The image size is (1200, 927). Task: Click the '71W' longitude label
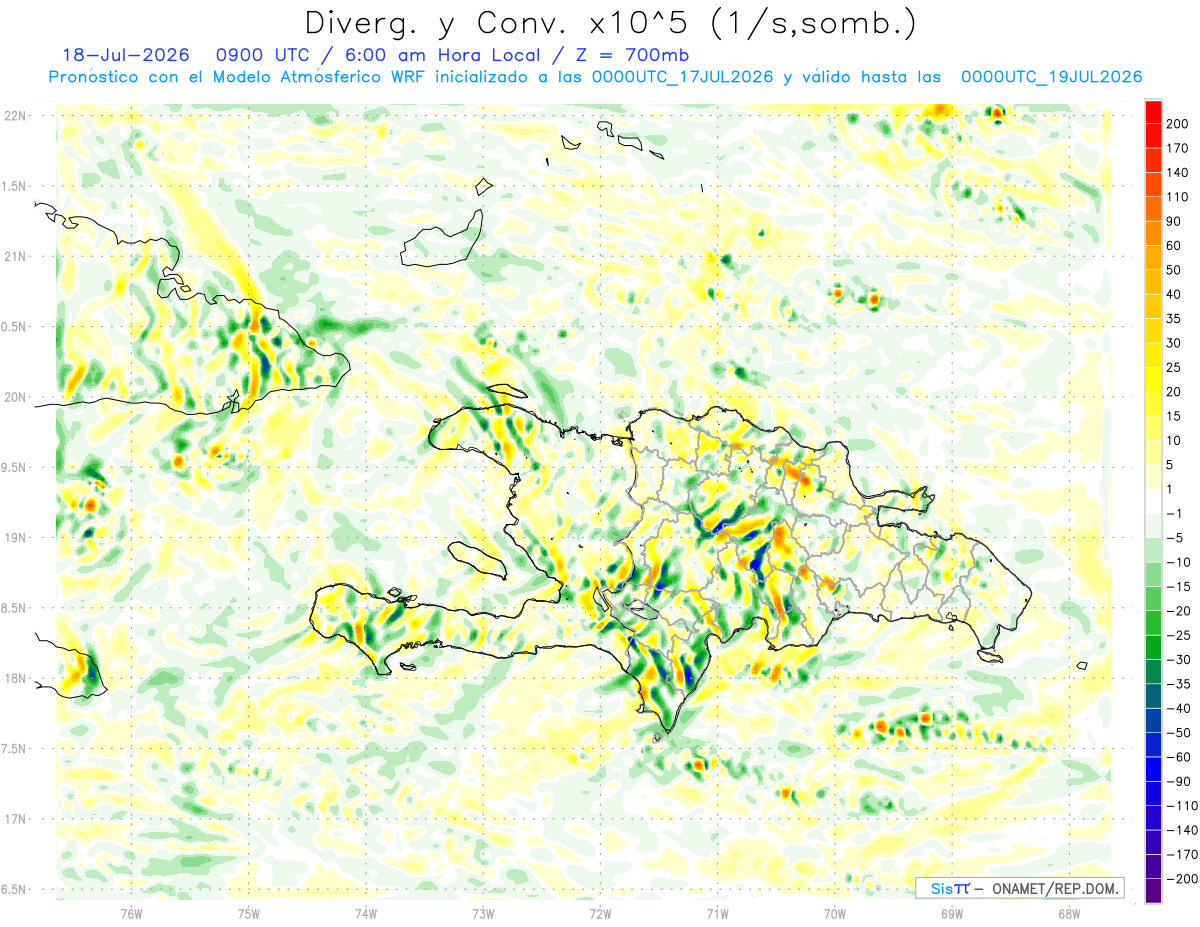pos(717,913)
